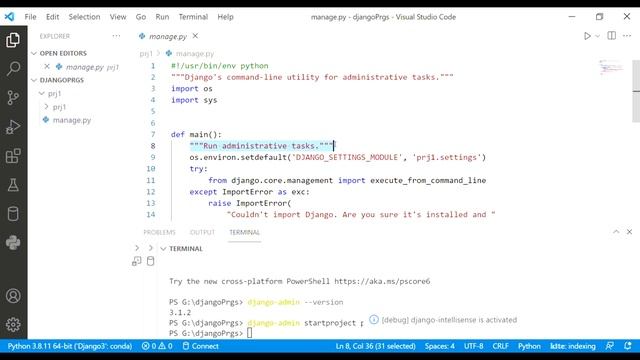
Task: Open editor More Actions ellipsis
Action: pos(627,36)
